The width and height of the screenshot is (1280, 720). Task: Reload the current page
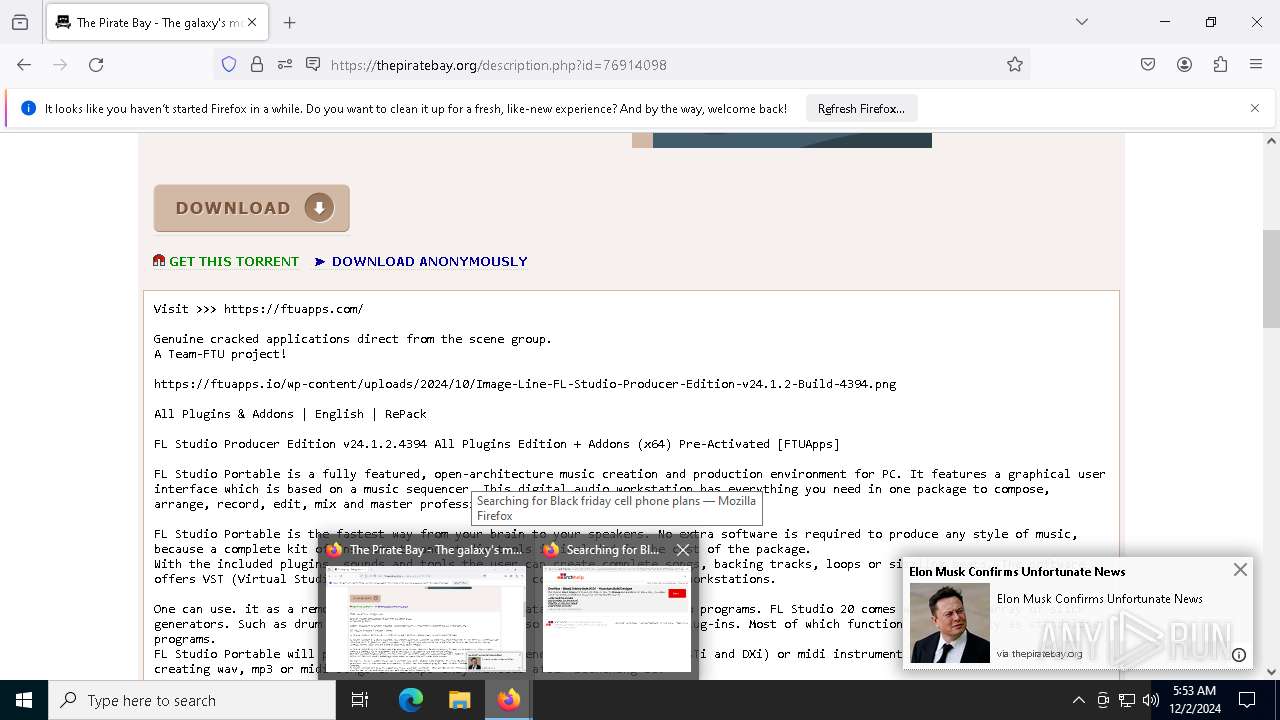[x=96, y=65]
